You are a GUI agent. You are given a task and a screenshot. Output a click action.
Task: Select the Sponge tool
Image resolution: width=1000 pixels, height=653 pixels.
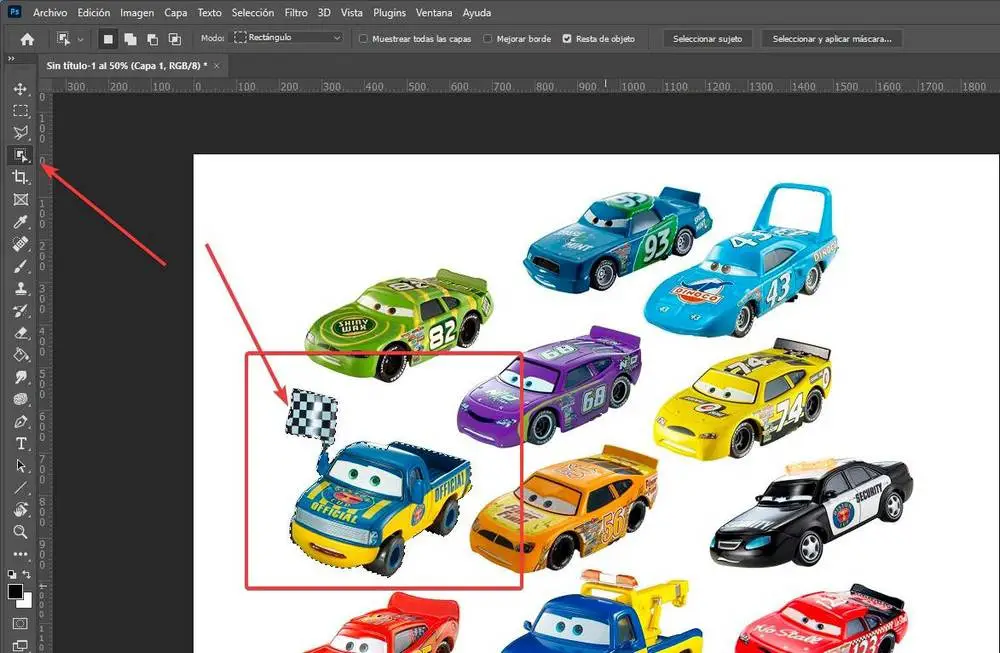pyautogui.click(x=20, y=400)
